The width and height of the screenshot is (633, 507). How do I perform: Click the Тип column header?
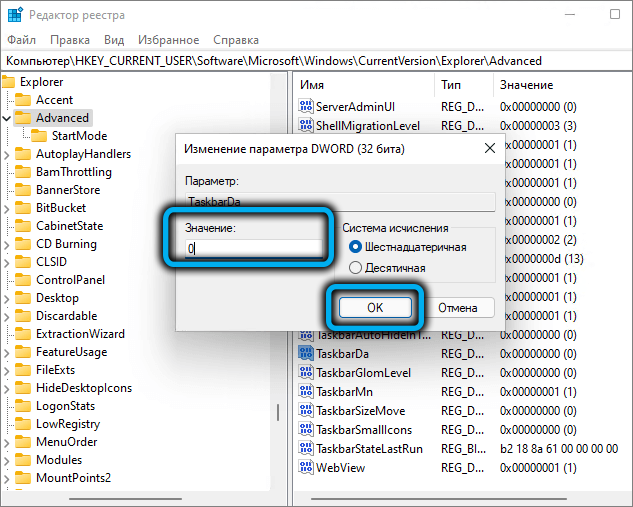pyautogui.click(x=451, y=85)
